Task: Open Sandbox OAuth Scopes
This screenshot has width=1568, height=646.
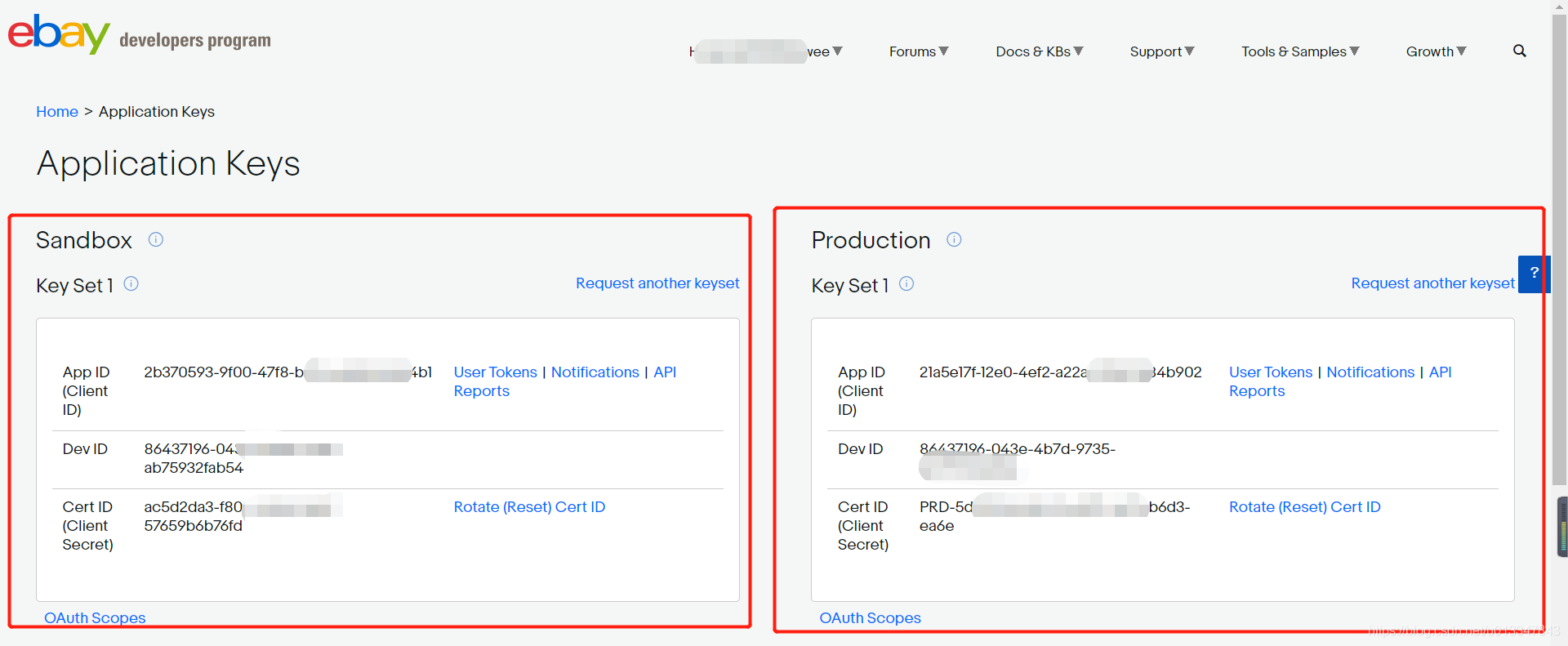Action: pos(95,617)
